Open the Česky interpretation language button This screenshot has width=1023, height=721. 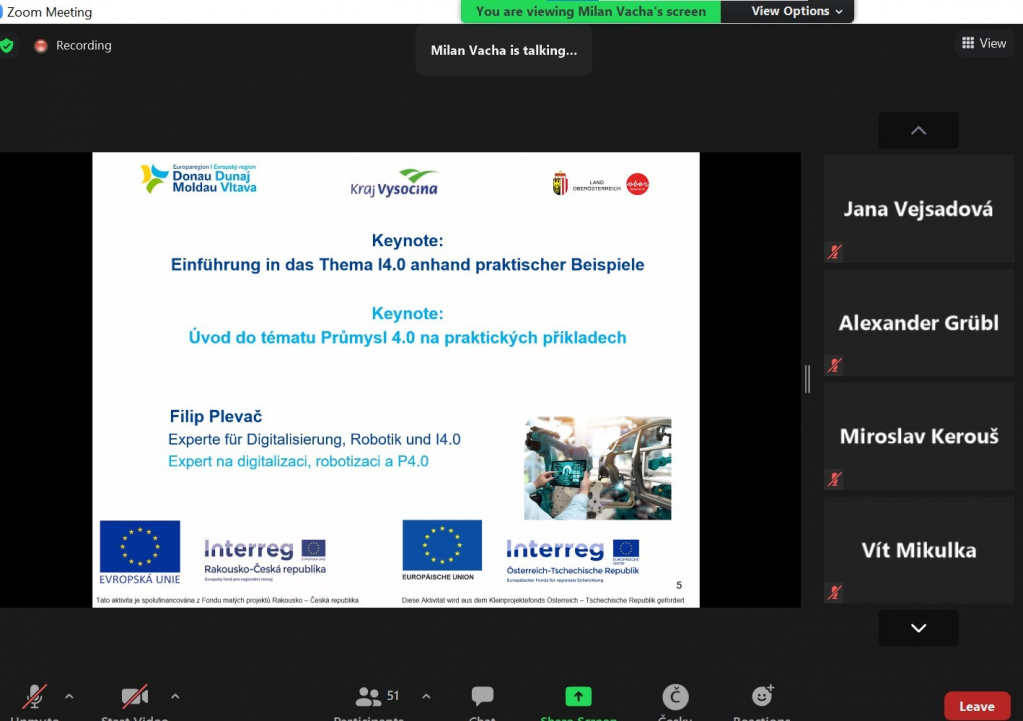click(x=675, y=702)
